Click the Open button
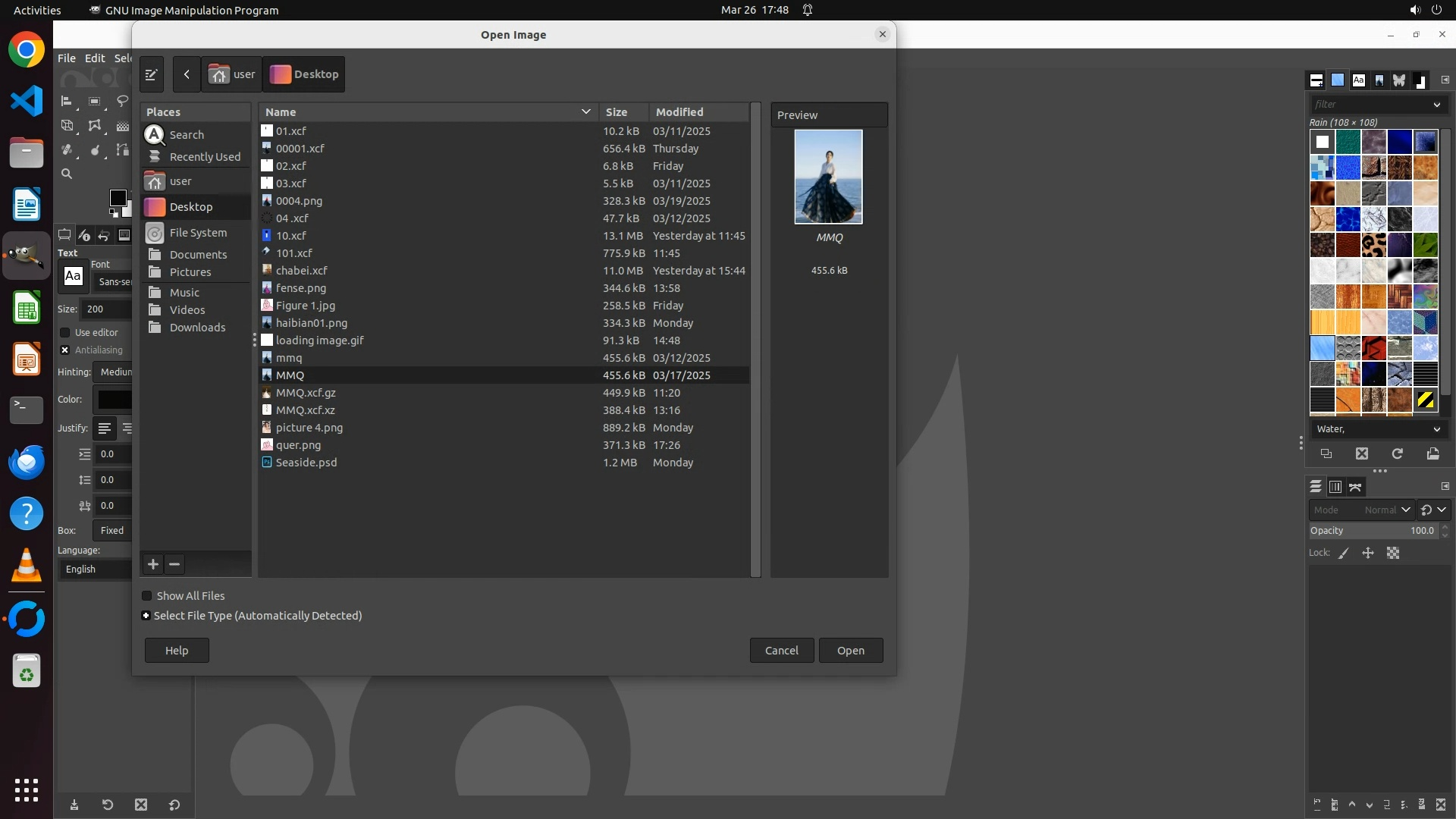1456x819 pixels. [850, 651]
